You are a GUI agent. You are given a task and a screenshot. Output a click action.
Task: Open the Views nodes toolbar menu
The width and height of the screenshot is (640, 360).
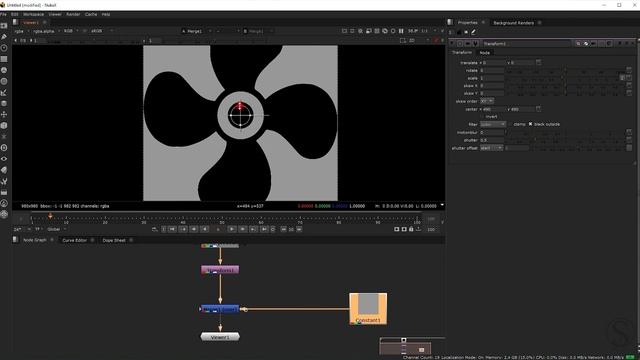(x=4, y=159)
